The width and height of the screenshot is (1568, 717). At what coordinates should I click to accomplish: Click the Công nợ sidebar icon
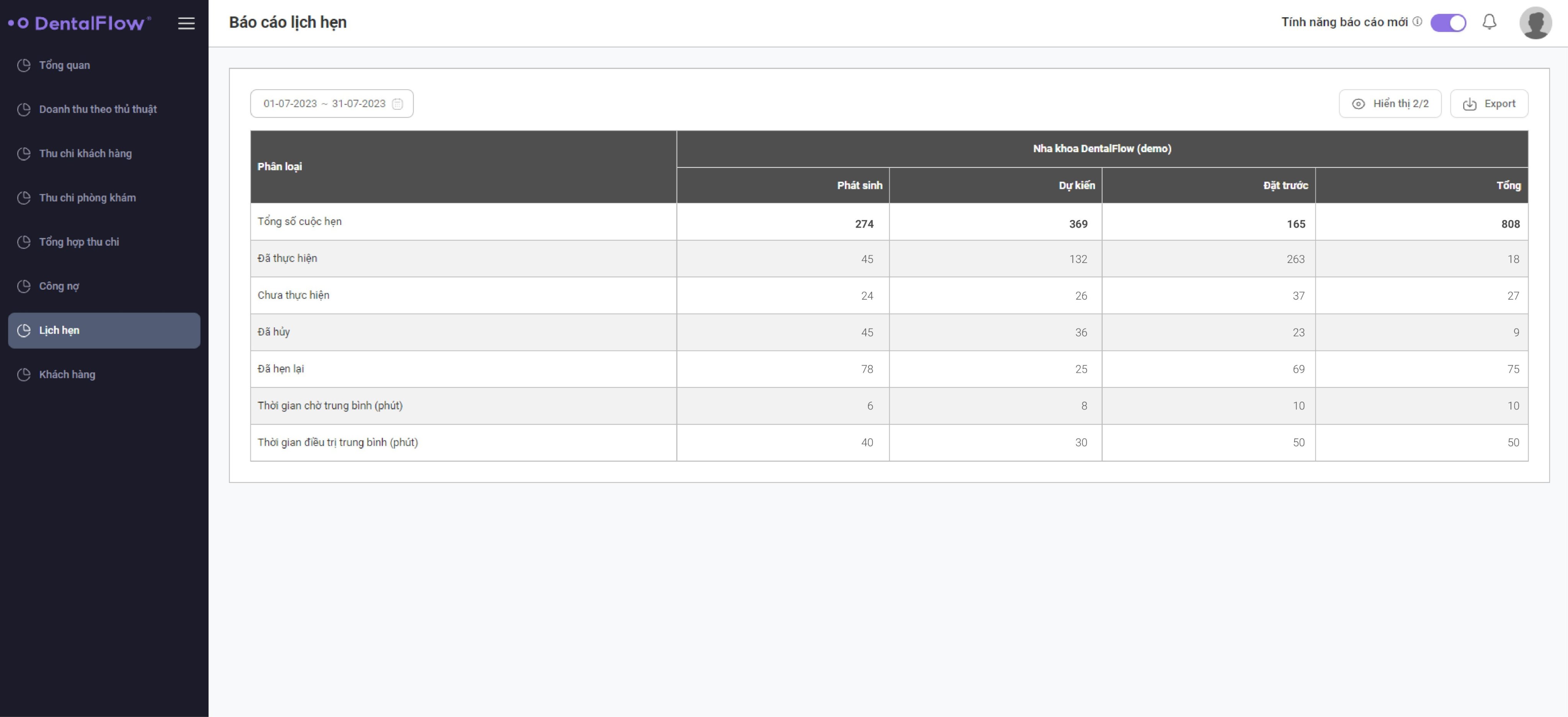pos(24,286)
